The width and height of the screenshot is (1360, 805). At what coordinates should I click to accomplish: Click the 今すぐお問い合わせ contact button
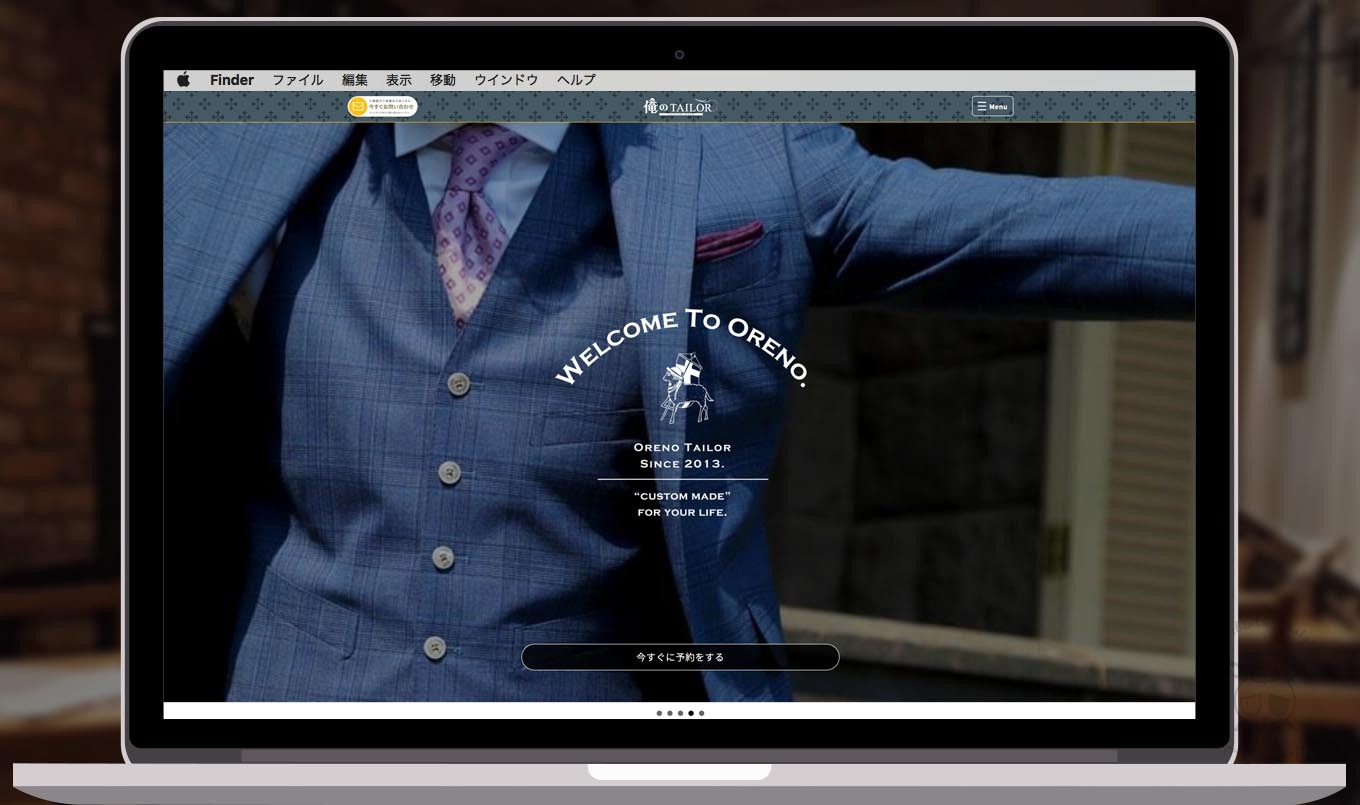[391, 106]
